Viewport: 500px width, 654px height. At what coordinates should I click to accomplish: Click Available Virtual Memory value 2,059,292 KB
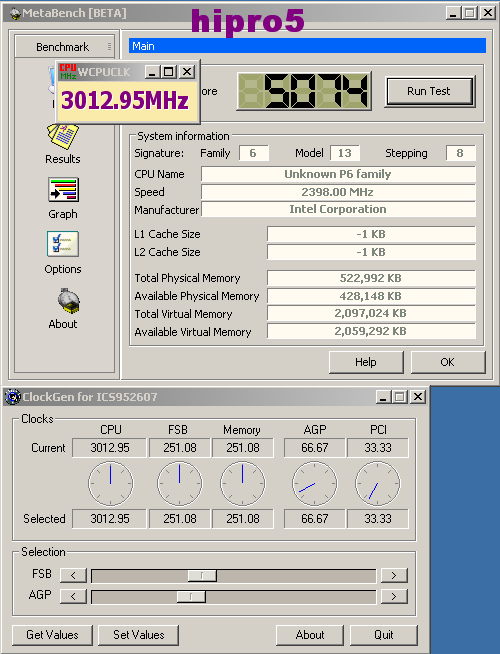pyautogui.click(x=371, y=331)
